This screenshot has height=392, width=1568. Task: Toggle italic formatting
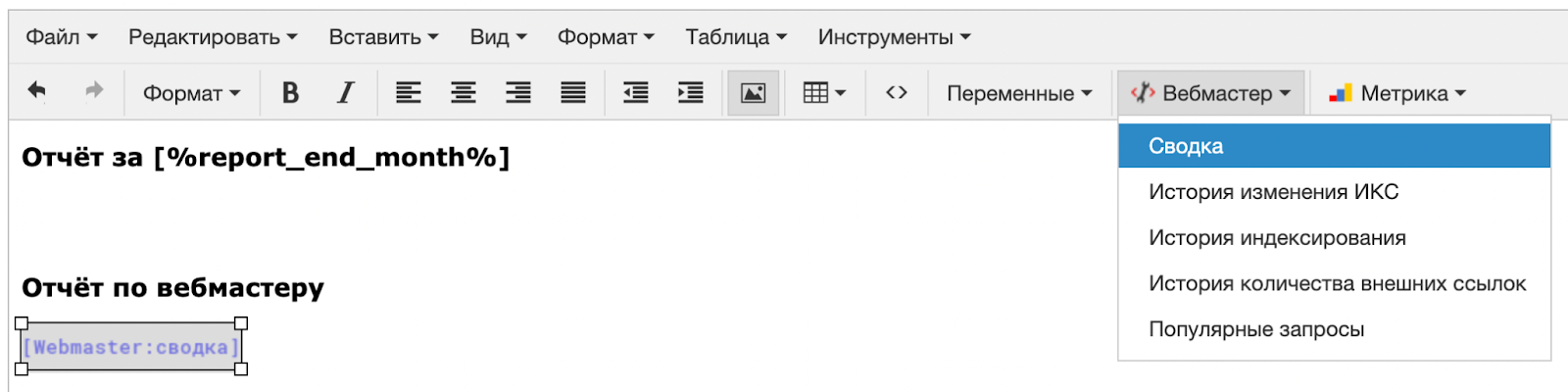pos(345,93)
